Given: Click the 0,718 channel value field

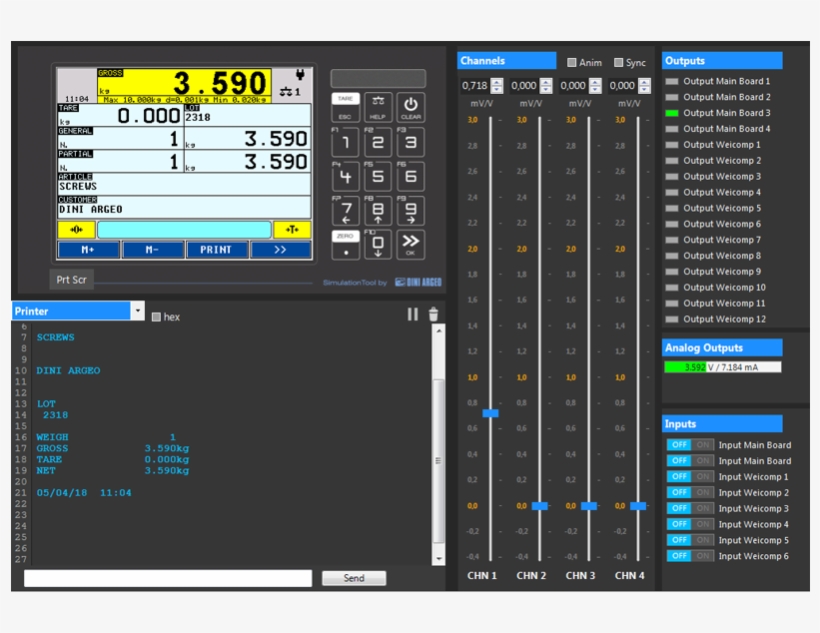Looking at the screenshot, I should click(475, 85).
